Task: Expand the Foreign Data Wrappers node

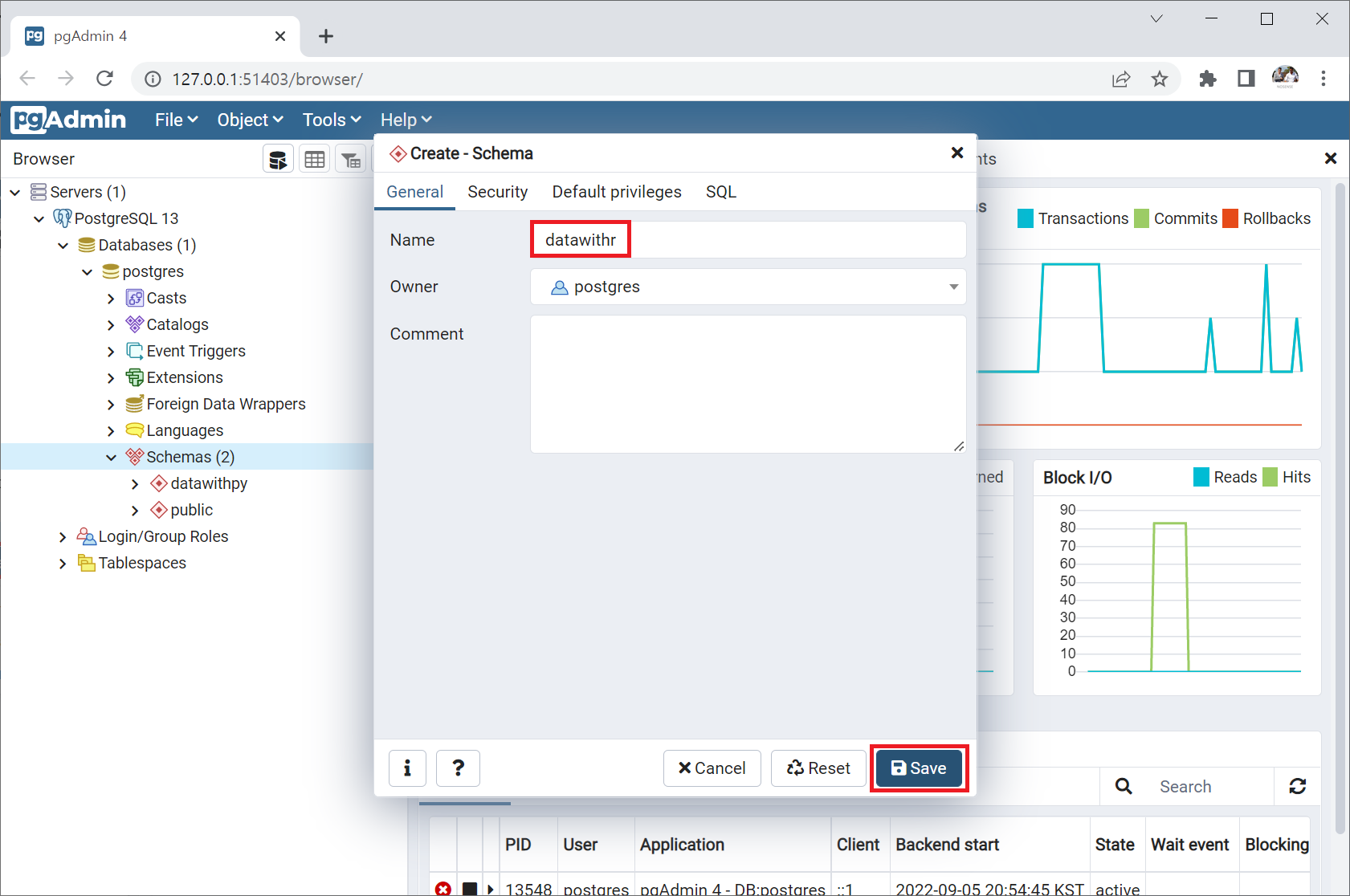Action: click(x=111, y=404)
